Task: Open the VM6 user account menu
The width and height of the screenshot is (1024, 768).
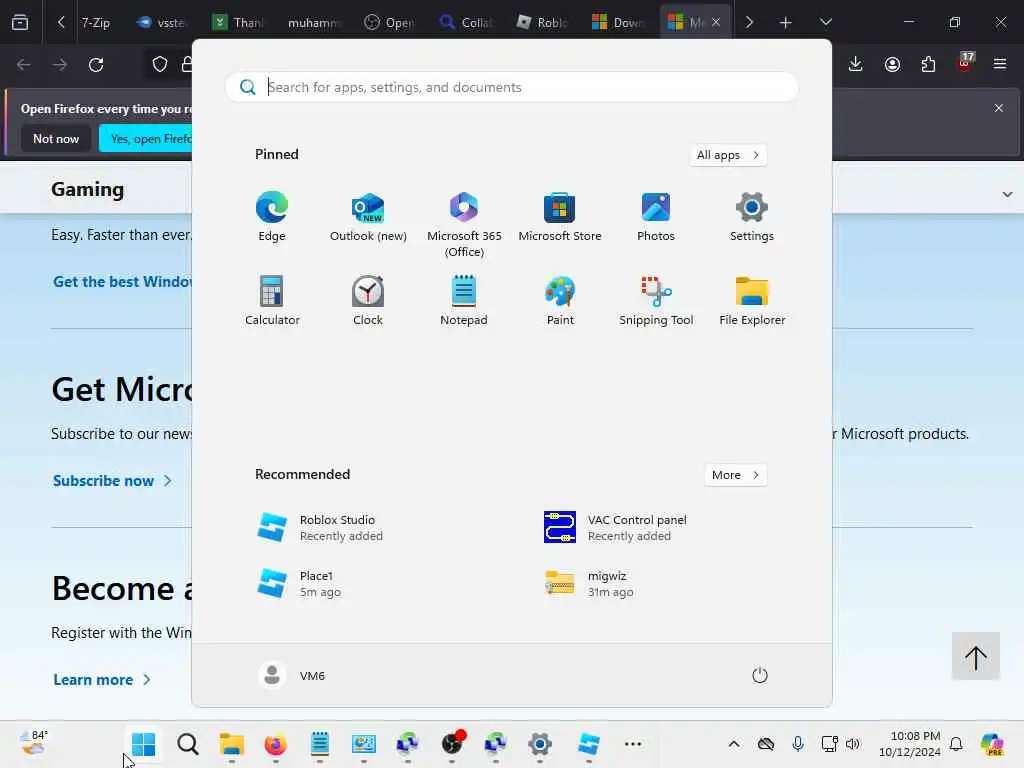Action: (x=291, y=675)
